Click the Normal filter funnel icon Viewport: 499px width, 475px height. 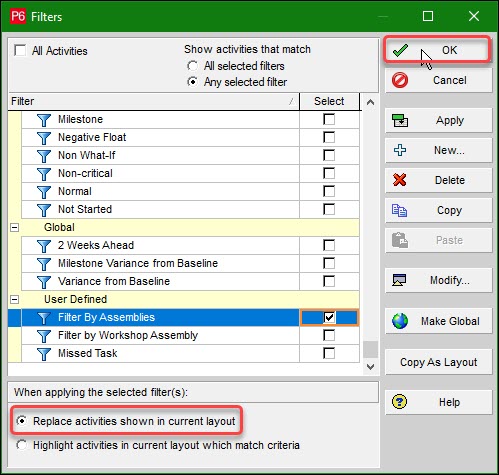coord(44,192)
